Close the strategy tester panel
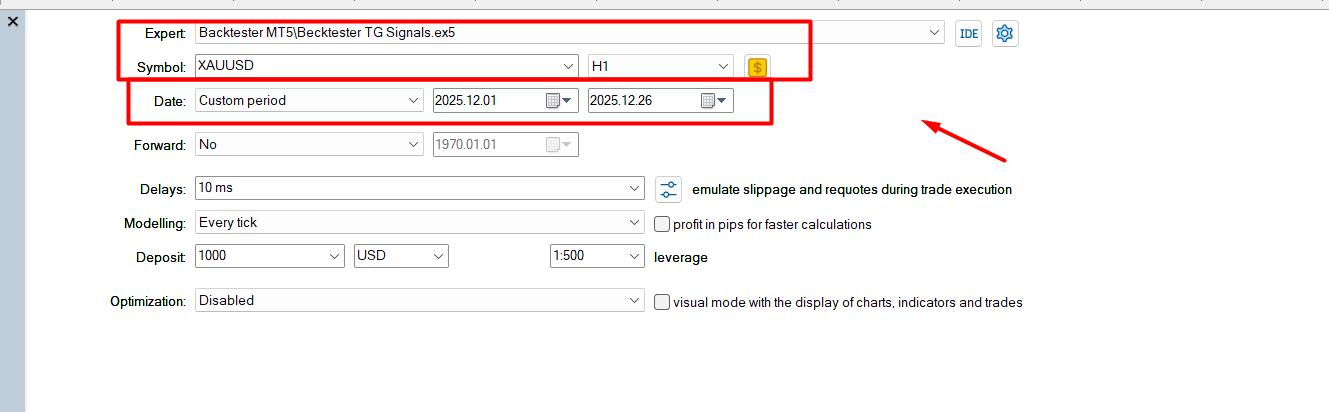This screenshot has height=412, width=1329. click(13, 21)
